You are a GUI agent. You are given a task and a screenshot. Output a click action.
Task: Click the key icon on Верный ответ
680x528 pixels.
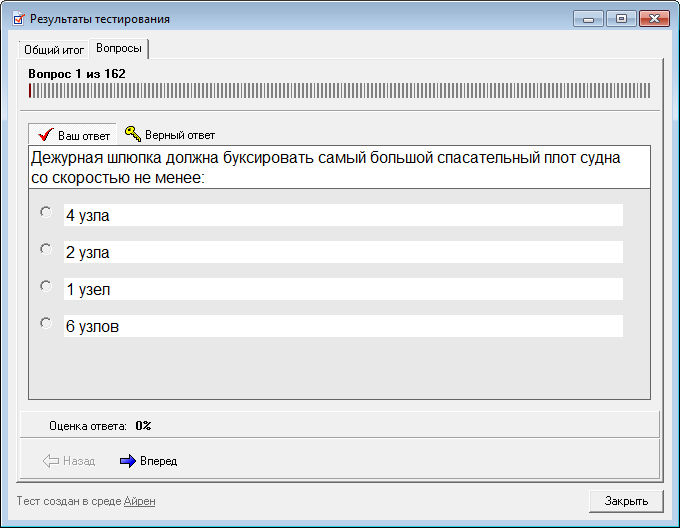tap(132, 134)
